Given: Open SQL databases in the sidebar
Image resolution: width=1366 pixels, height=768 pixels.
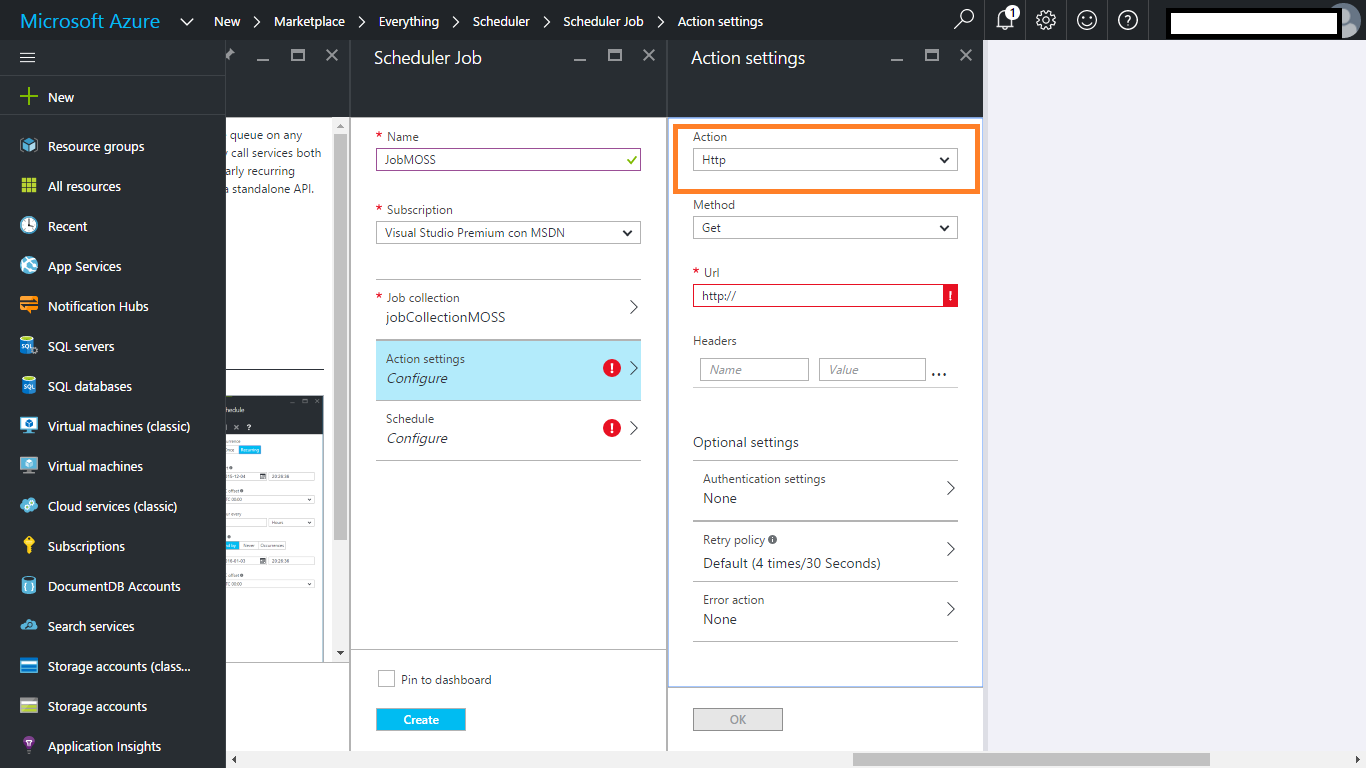Looking at the screenshot, I should (x=89, y=387).
